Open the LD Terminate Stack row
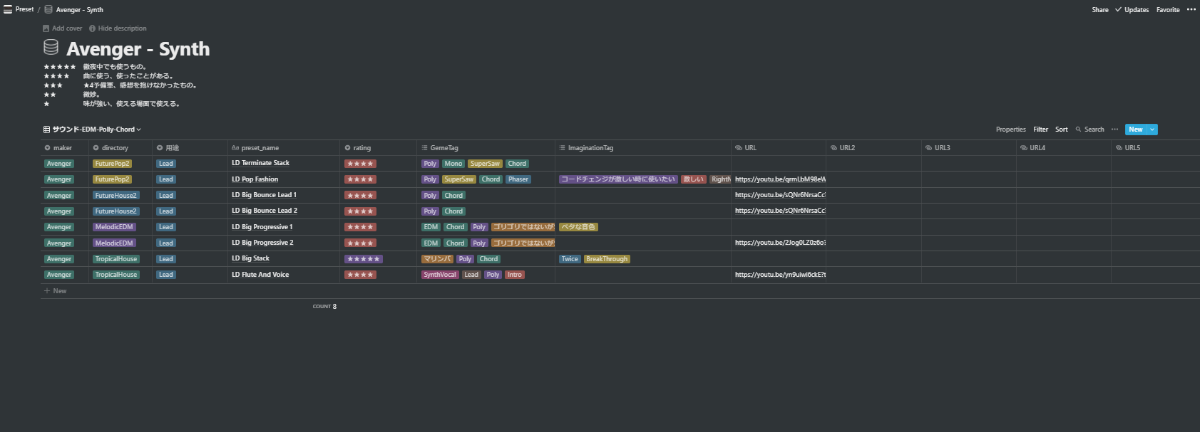Viewport: 1200px width, 432px height. pyautogui.click(x=260, y=163)
